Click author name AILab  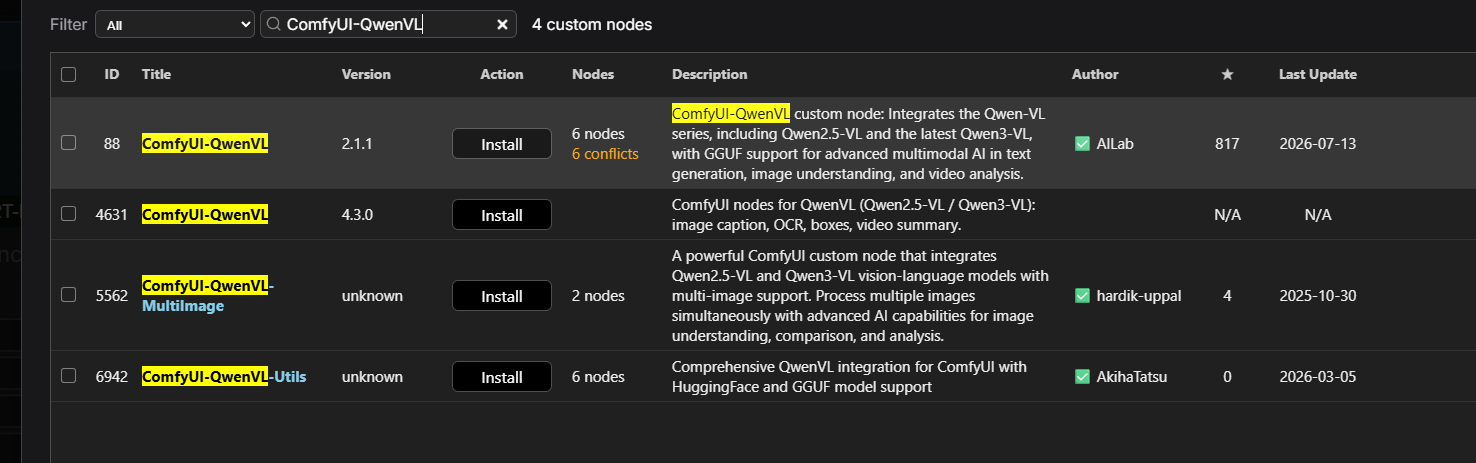pyautogui.click(x=1115, y=144)
